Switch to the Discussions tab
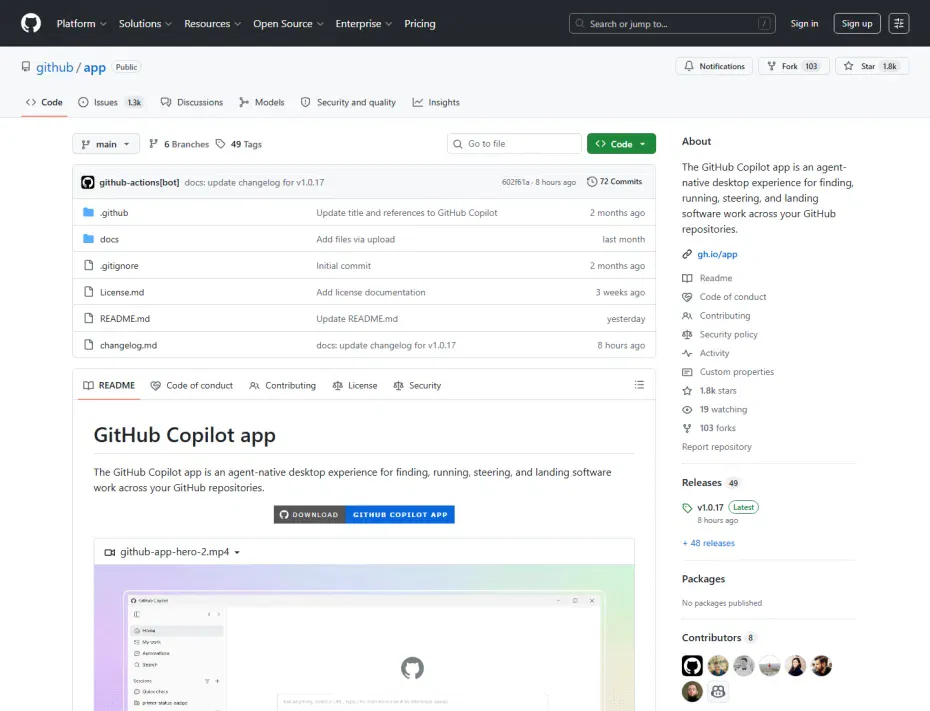 tap(192, 102)
